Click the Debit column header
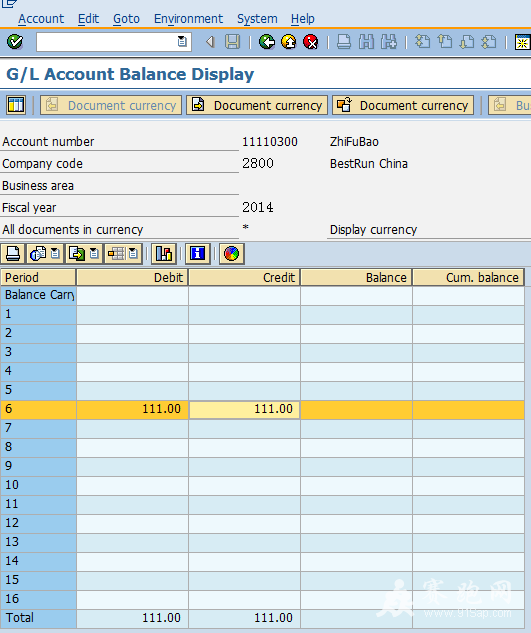This screenshot has width=531, height=633. pos(132,278)
